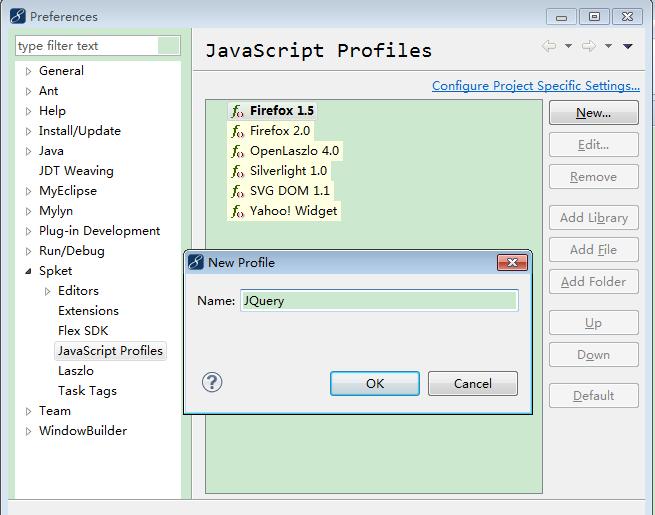Cancel the New Profile dialog
The height and width of the screenshot is (515, 655).
coord(473,383)
